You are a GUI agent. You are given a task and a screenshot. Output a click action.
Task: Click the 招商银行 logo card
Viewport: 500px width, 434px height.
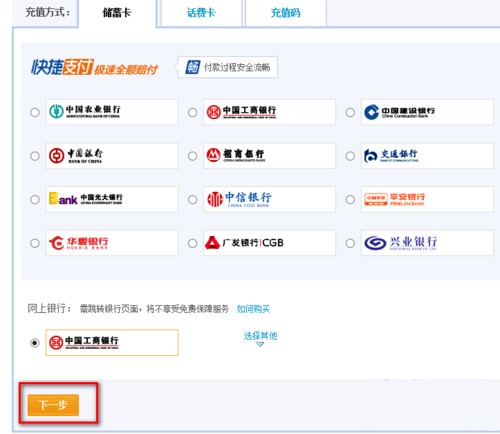(x=269, y=156)
